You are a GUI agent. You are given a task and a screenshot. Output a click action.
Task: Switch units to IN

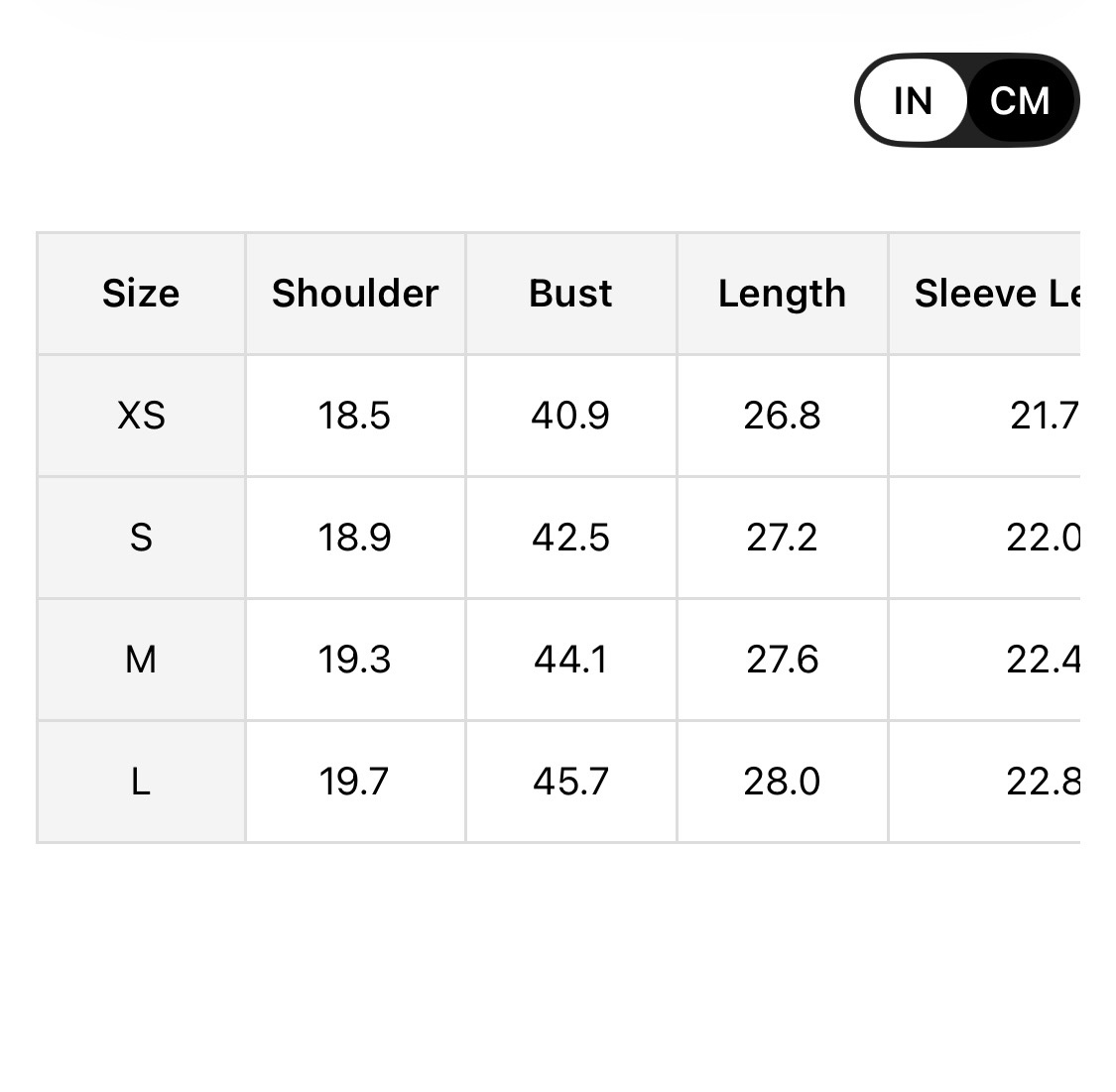(x=913, y=101)
